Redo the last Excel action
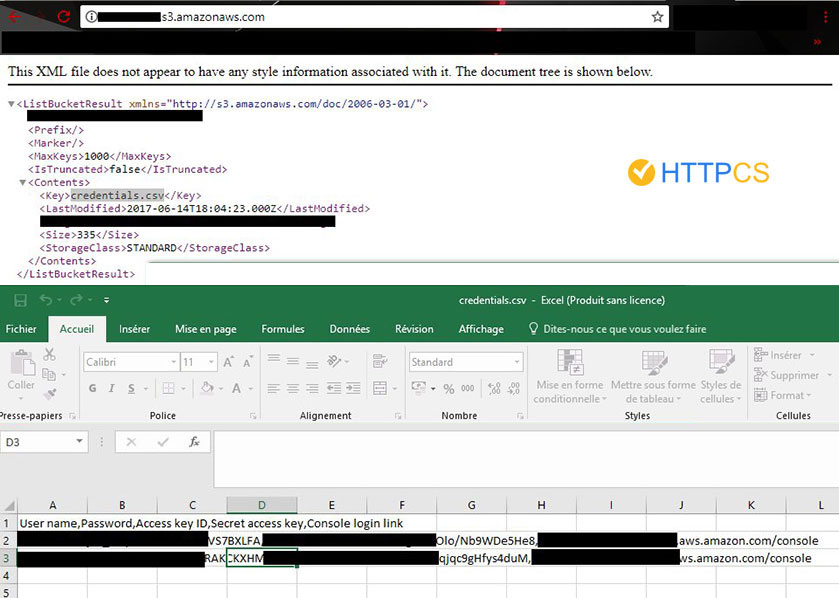This screenshot has width=839, height=598. 77,300
